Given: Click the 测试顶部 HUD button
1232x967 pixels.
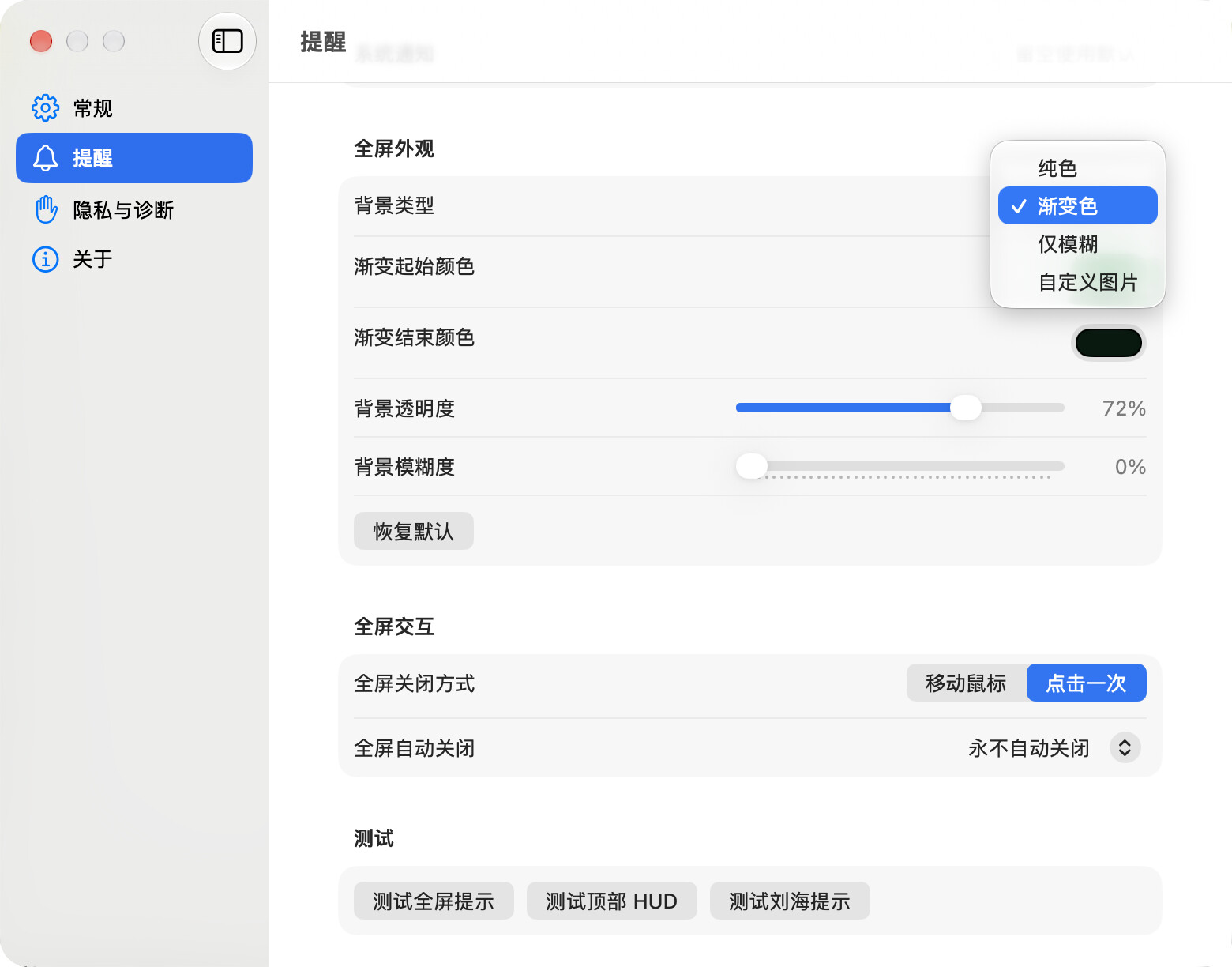Looking at the screenshot, I should coord(612,901).
